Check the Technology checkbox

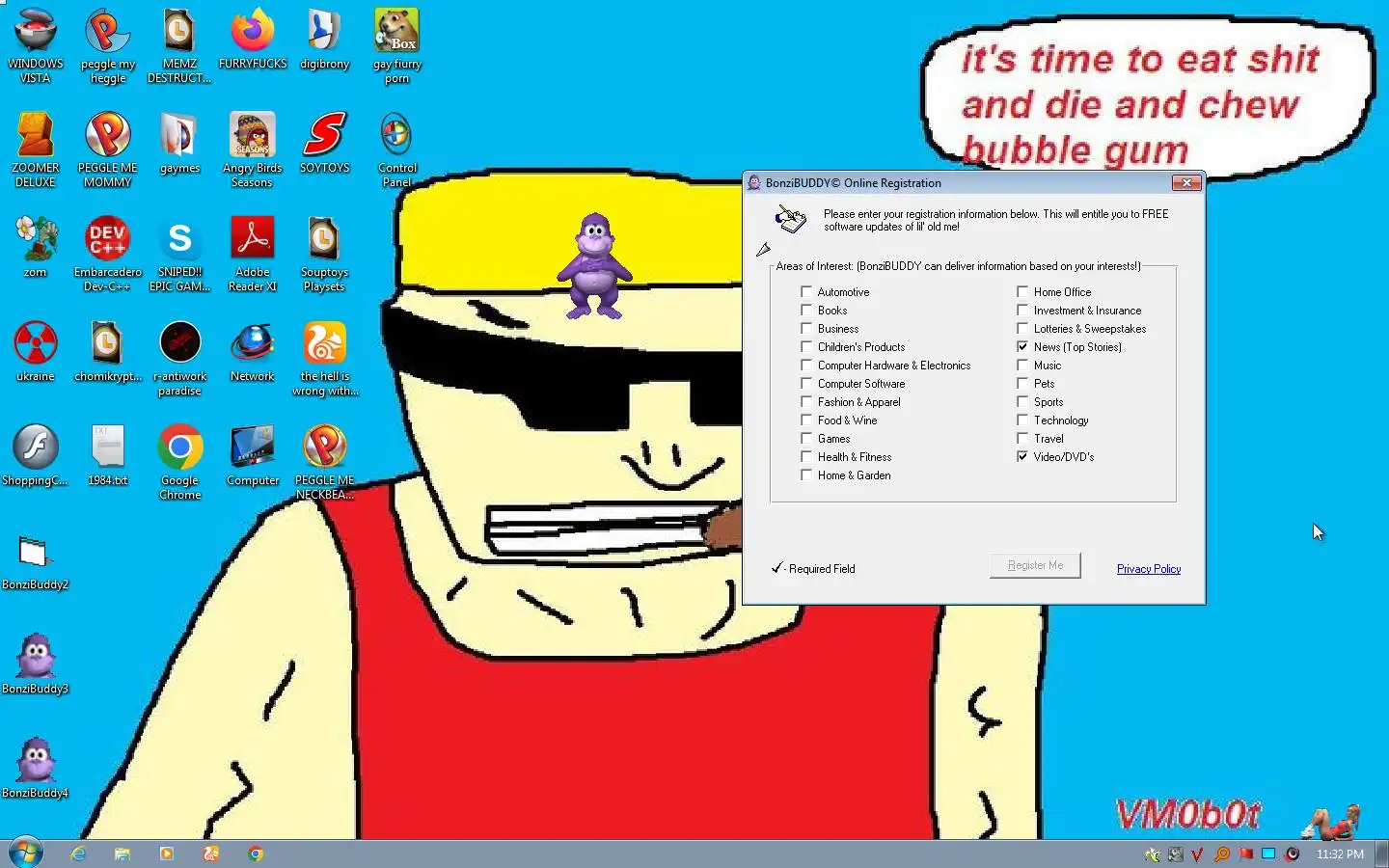1022,420
